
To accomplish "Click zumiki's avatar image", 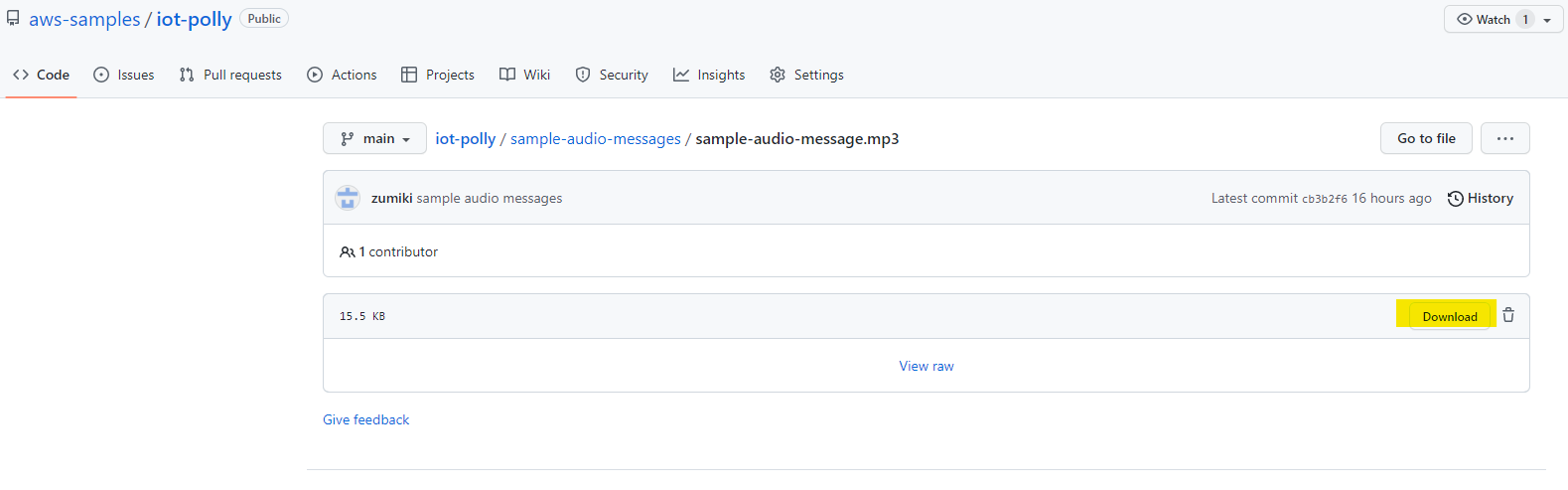I will [348, 198].
